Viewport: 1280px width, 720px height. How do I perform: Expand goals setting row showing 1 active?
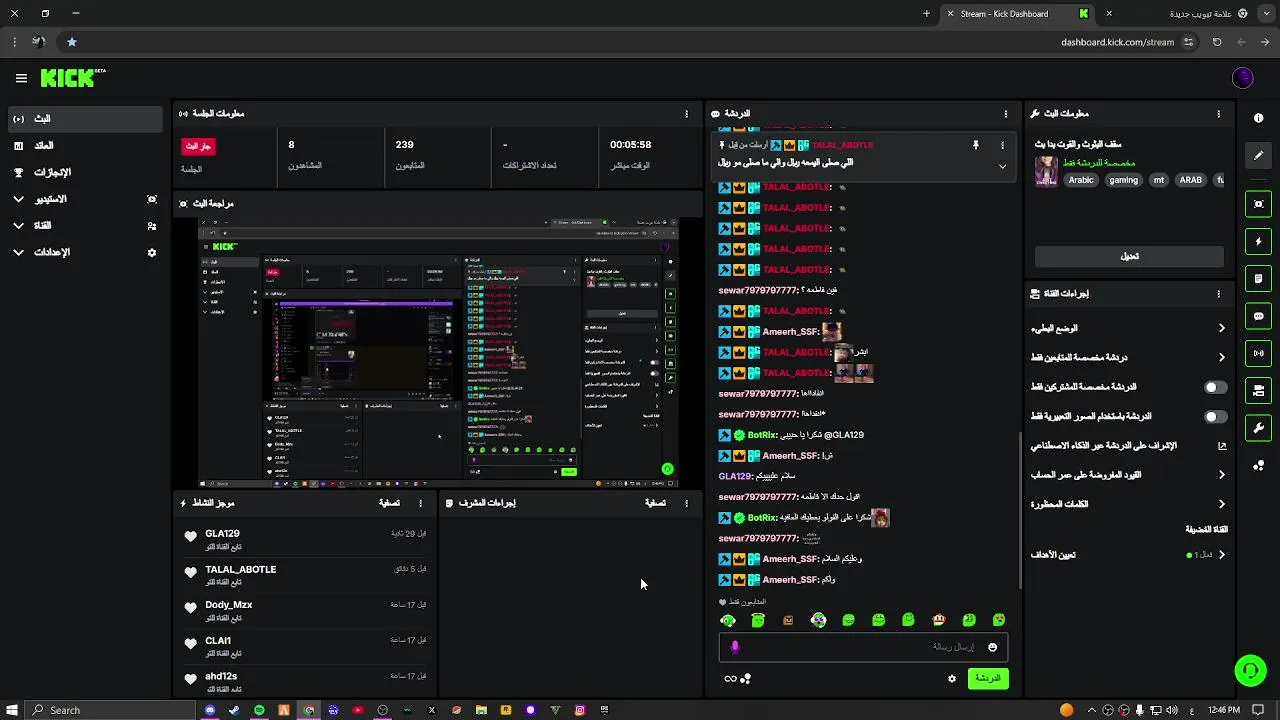pos(1129,555)
